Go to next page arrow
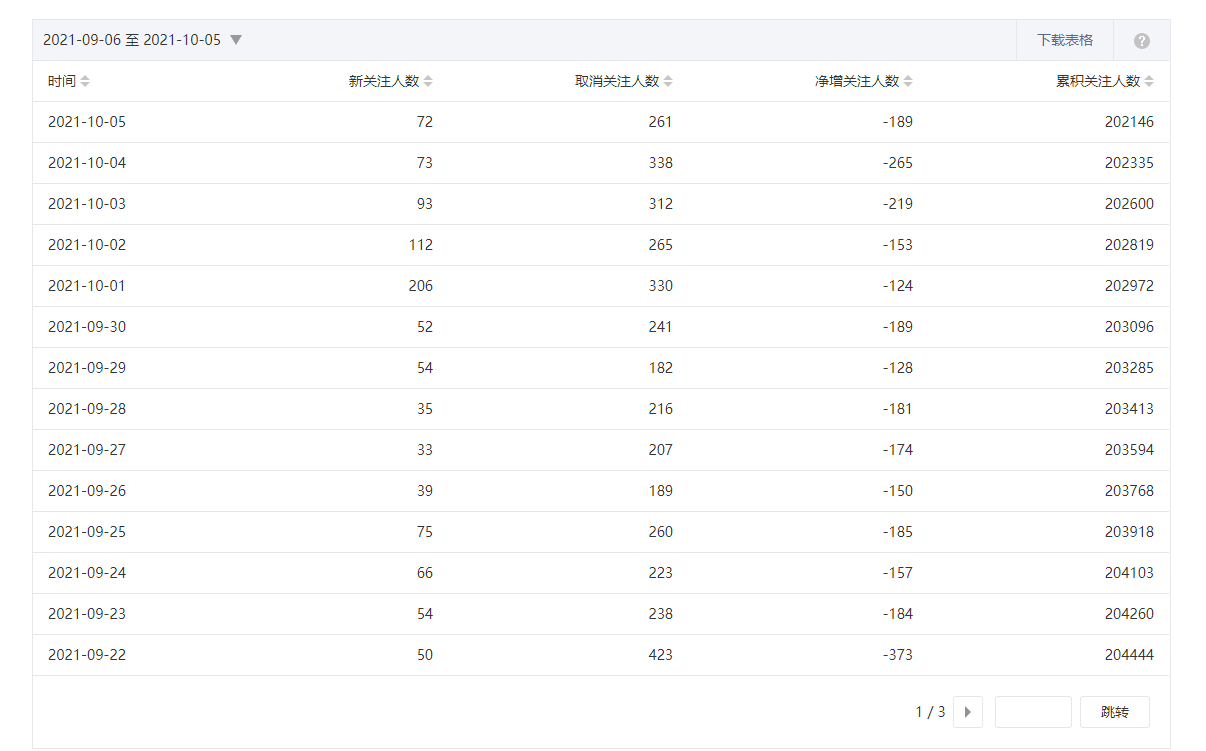 (x=967, y=712)
